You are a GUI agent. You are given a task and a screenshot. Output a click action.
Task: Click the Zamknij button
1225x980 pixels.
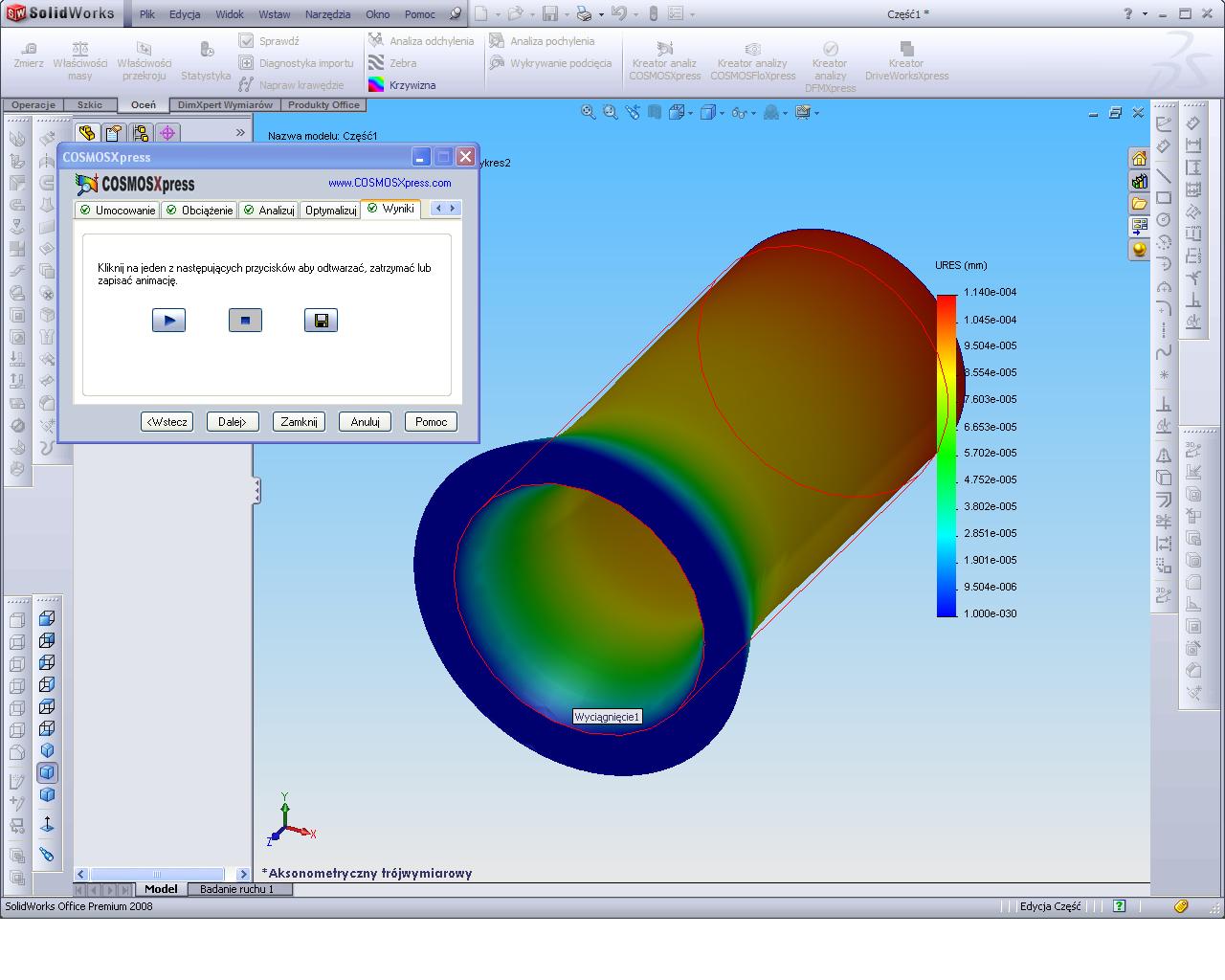tap(299, 422)
